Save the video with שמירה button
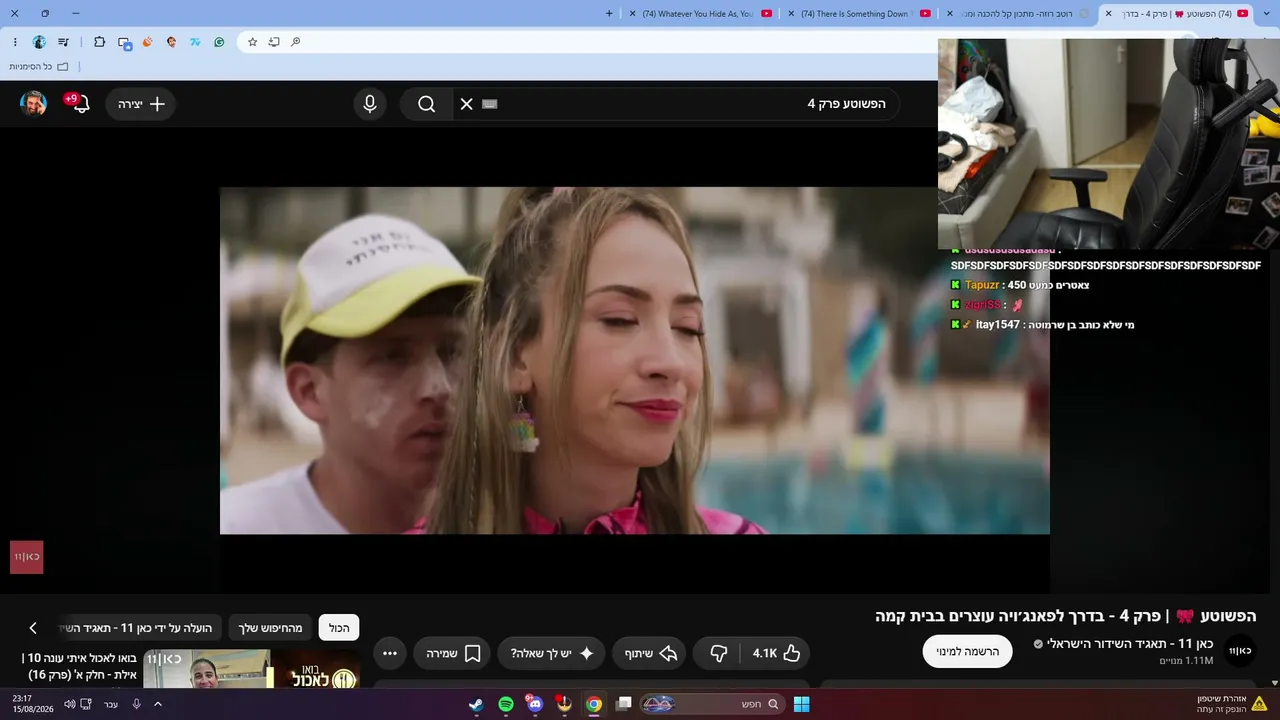Image resolution: width=1280 pixels, height=720 pixels. [452, 653]
